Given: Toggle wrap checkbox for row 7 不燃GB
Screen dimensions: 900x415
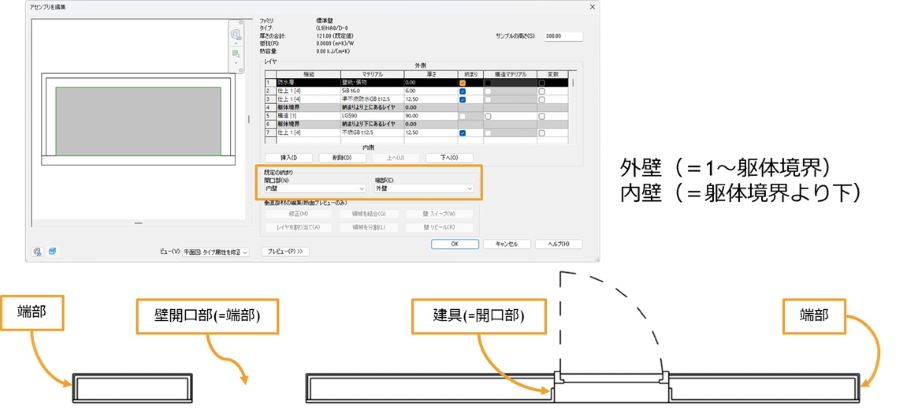Looking at the screenshot, I should point(462,132).
